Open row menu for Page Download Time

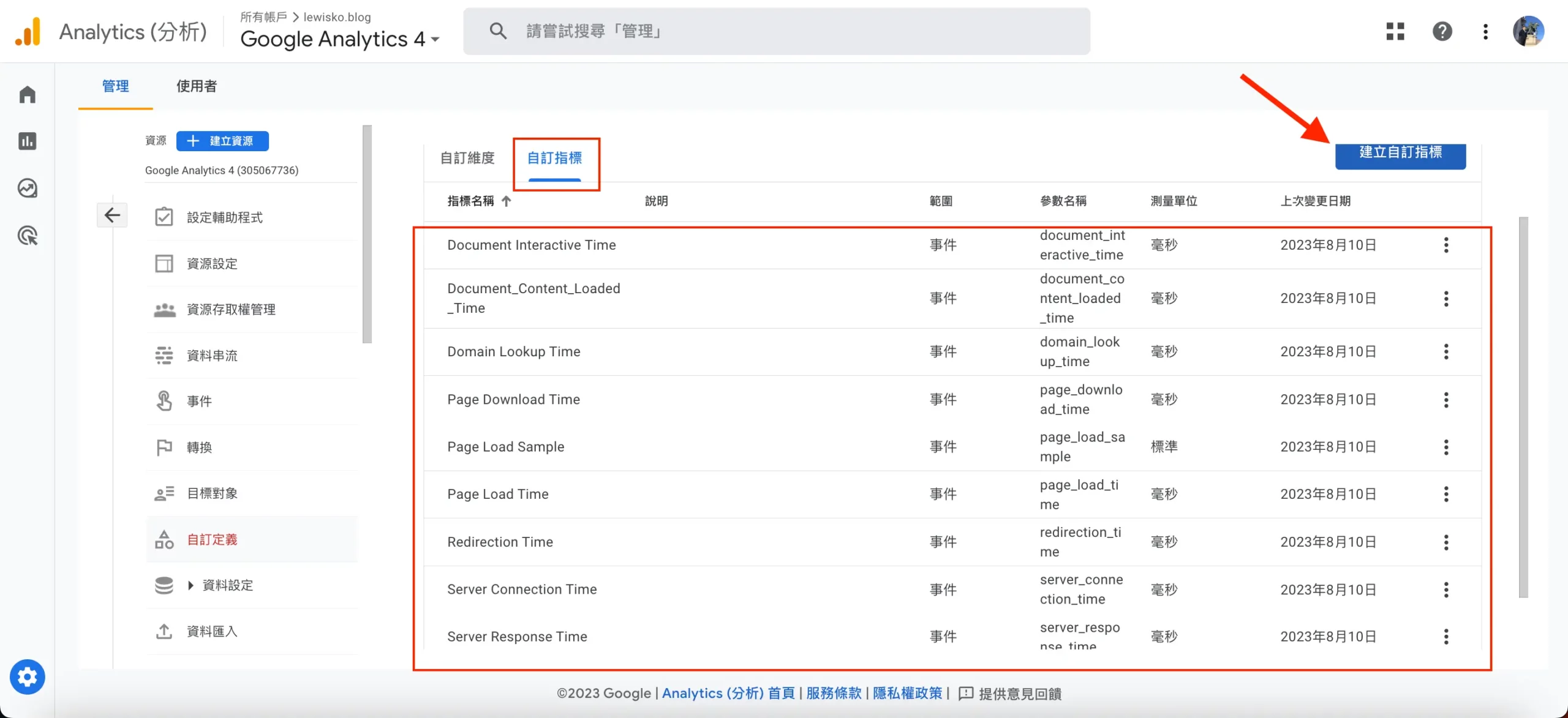[1446, 400]
